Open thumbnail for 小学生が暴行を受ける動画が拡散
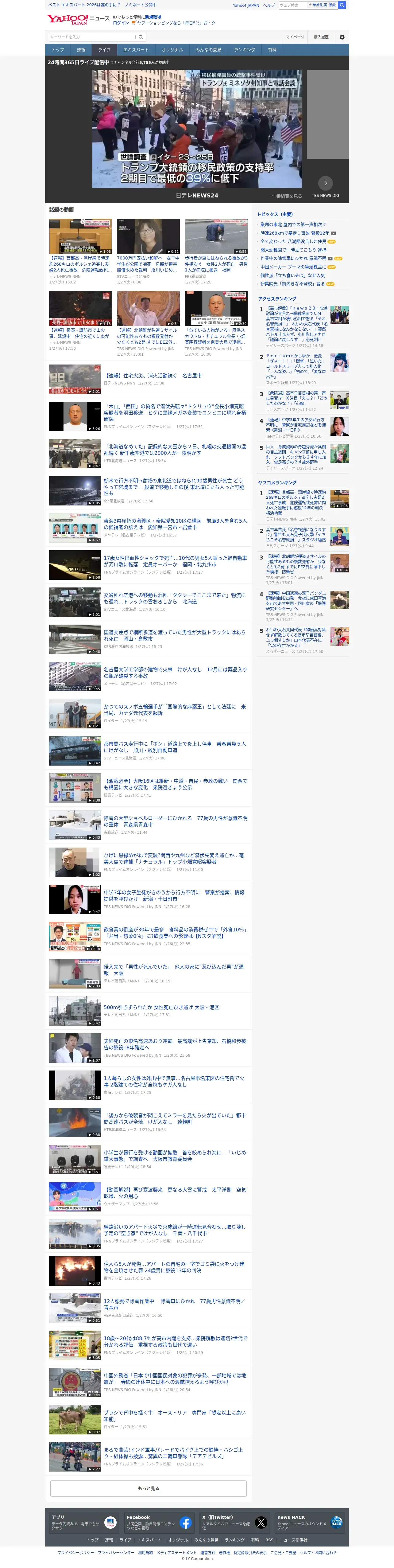394x1568 pixels. click(x=75, y=1160)
